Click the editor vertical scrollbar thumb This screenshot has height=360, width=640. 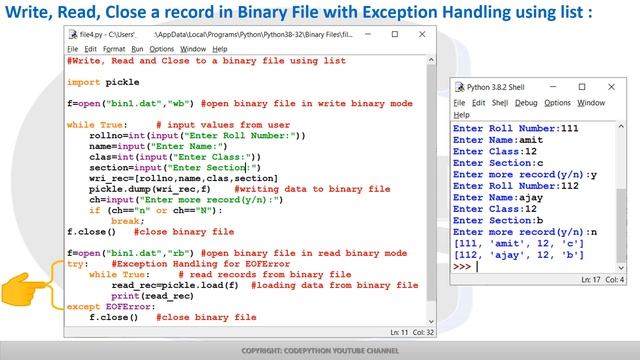pos(431,183)
